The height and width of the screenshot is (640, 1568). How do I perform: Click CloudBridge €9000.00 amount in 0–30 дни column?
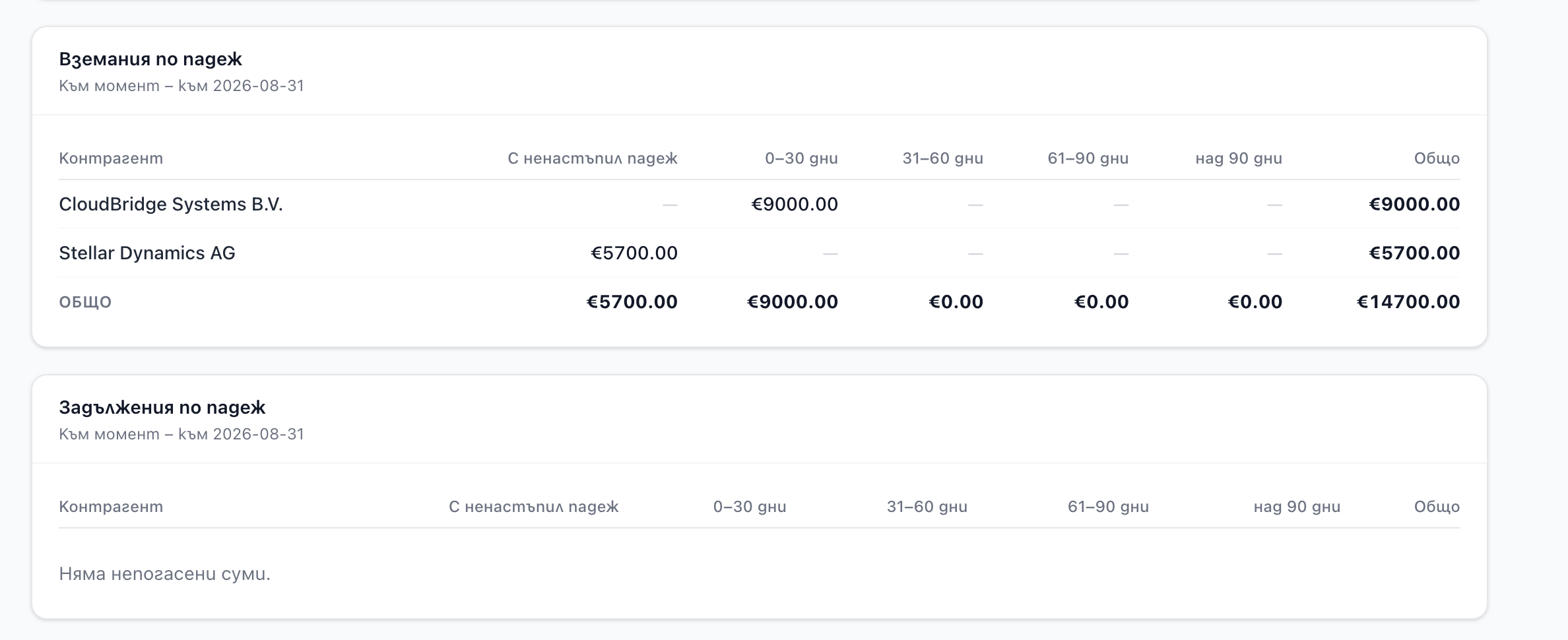tap(795, 205)
